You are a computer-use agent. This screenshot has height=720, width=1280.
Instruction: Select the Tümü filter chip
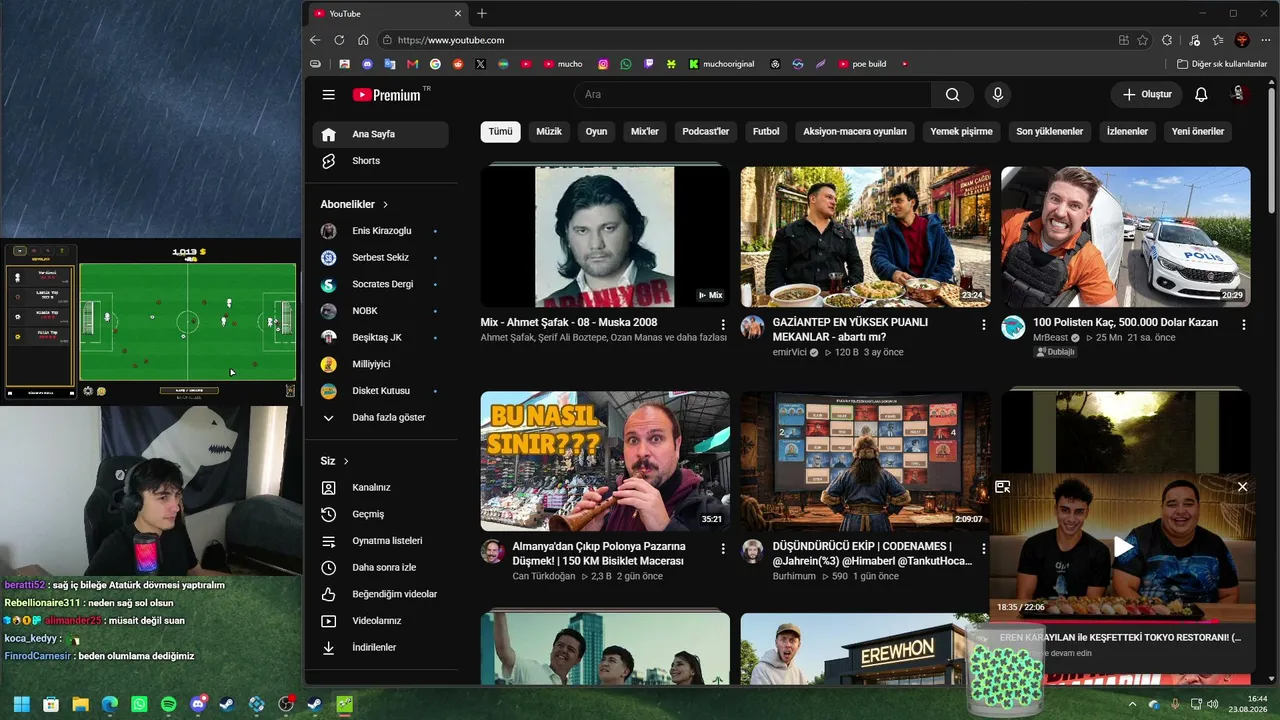pyautogui.click(x=500, y=132)
